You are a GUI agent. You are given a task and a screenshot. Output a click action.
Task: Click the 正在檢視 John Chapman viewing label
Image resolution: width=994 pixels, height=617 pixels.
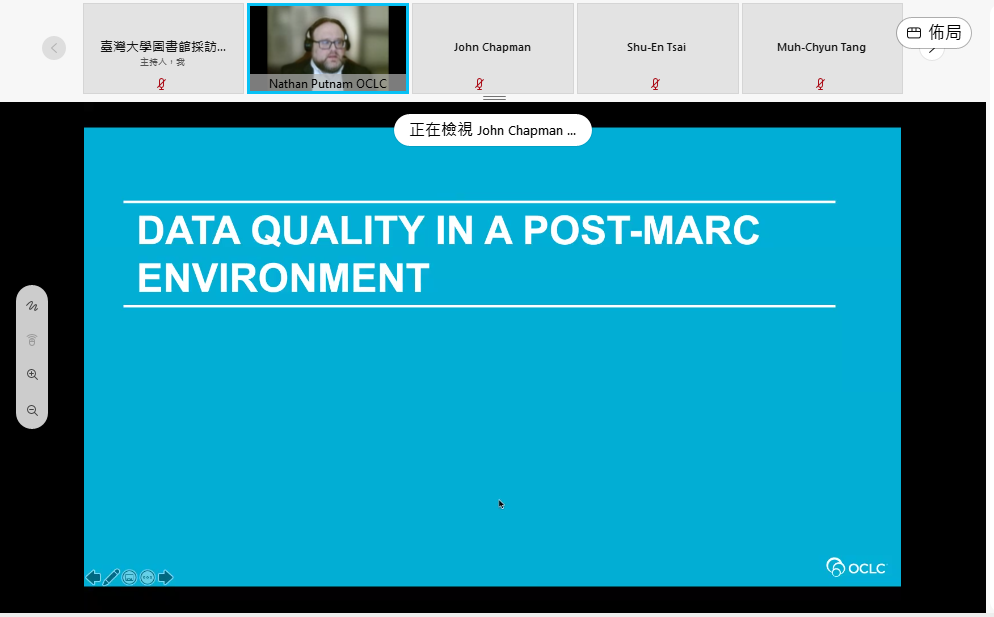click(x=493, y=130)
